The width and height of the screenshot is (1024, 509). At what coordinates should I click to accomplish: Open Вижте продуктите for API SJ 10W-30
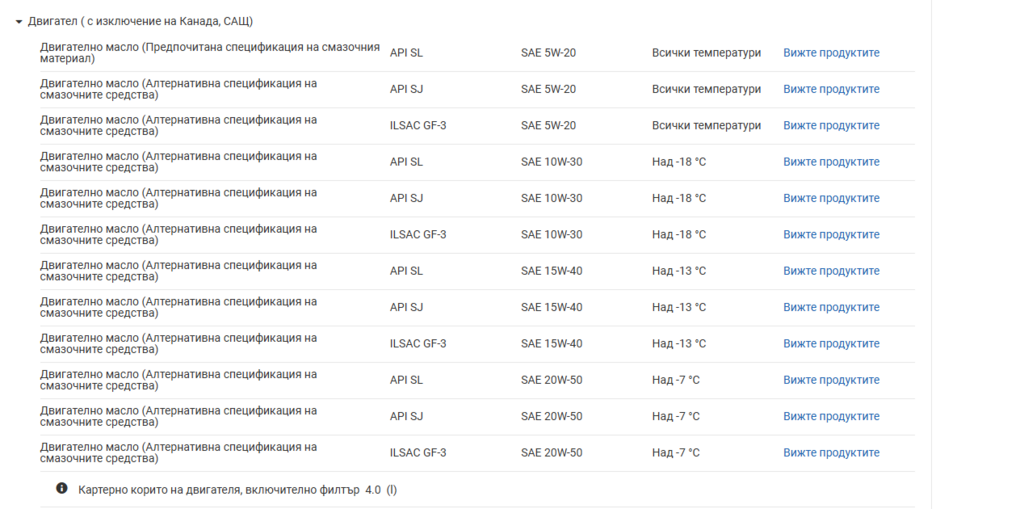tap(831, 199)
